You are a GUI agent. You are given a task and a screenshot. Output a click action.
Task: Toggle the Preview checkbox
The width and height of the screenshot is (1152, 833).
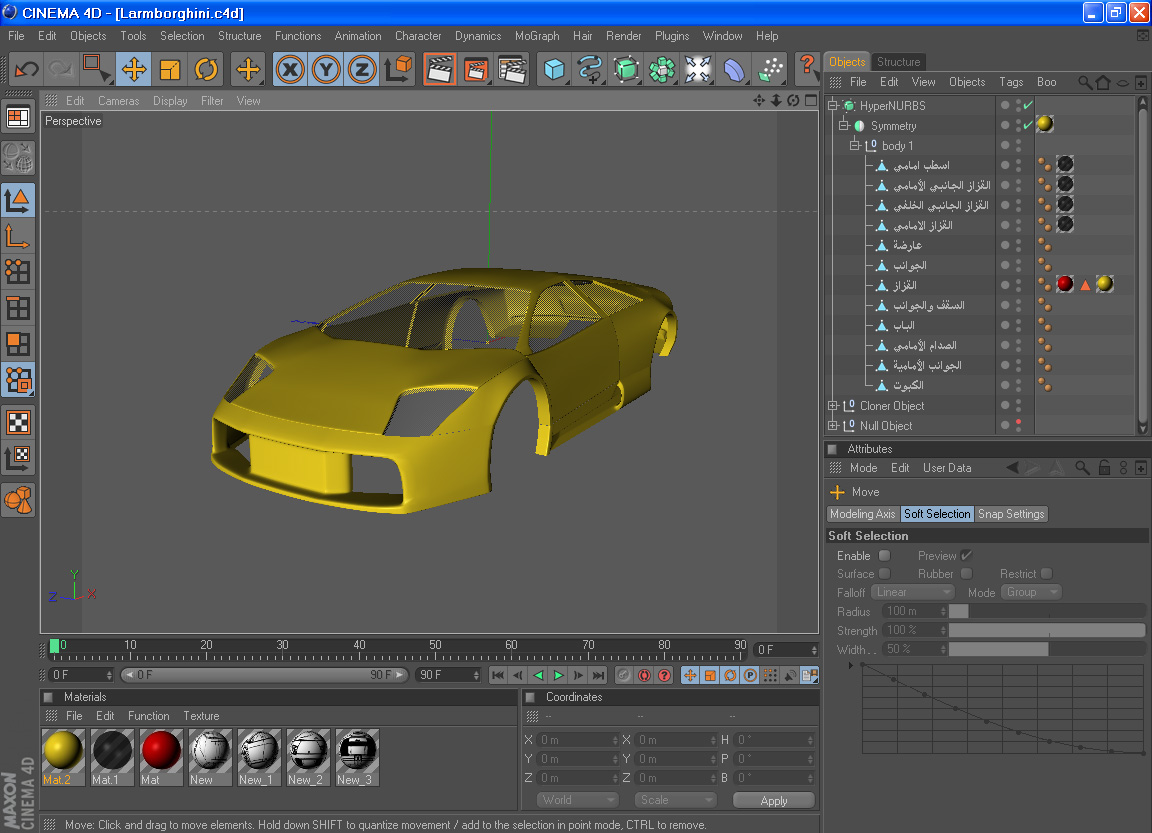point(967,556)
